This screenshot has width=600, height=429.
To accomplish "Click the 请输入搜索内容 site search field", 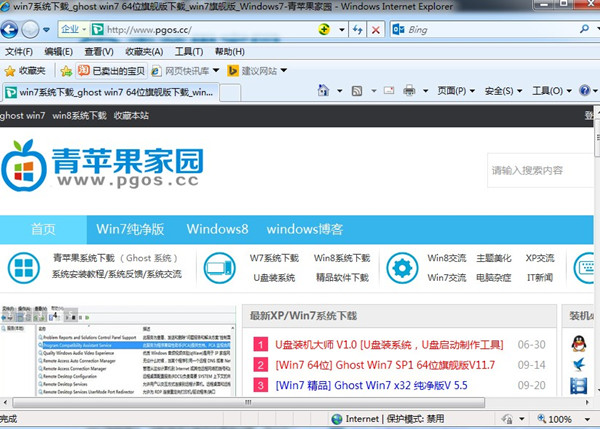I will pyautogui.click(x=540, y=171).
